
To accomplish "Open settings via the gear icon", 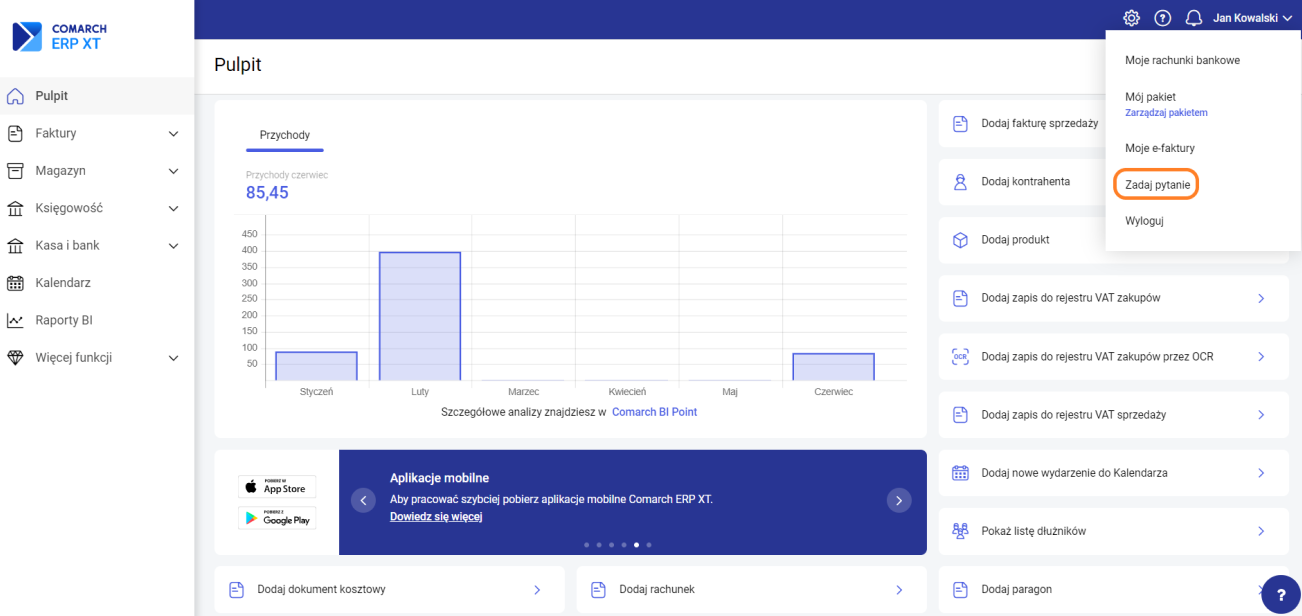I will [1131, 18].
